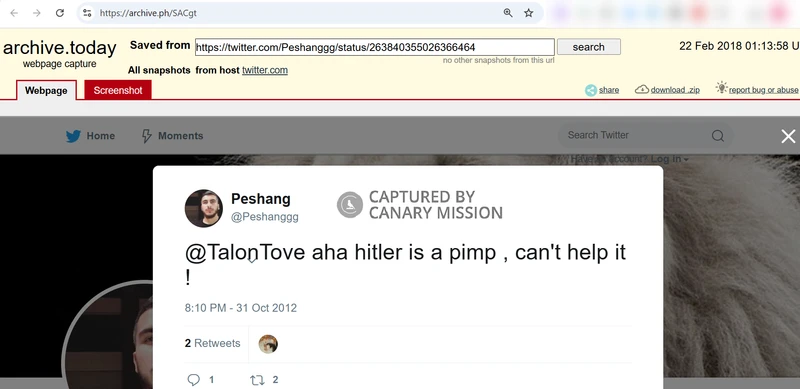Click the download .zip link
The image size is (800, 389).
click(674, 90)
